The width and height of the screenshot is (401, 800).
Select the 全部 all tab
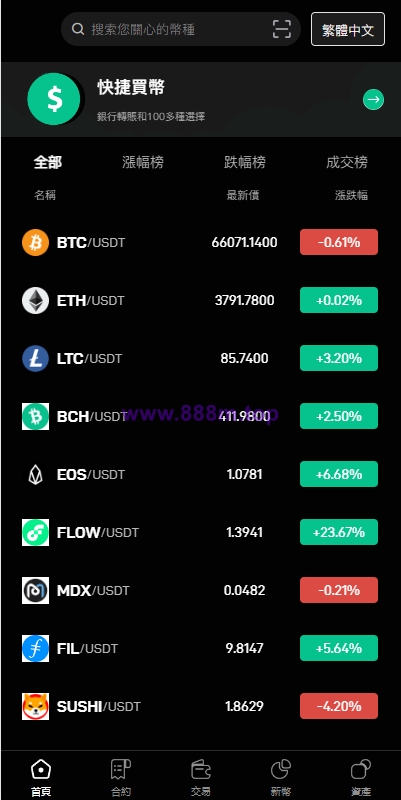[48, 163]
